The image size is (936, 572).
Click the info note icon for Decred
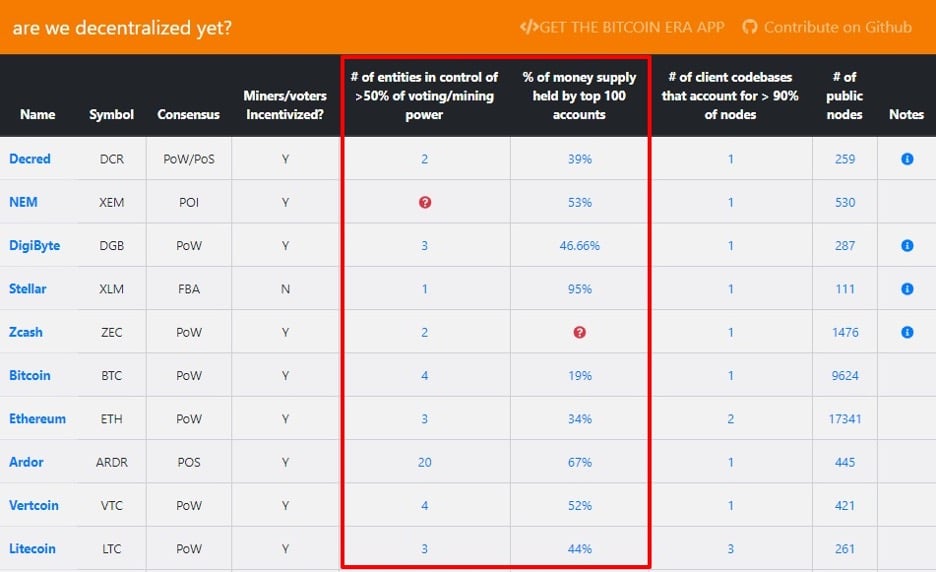907,159
